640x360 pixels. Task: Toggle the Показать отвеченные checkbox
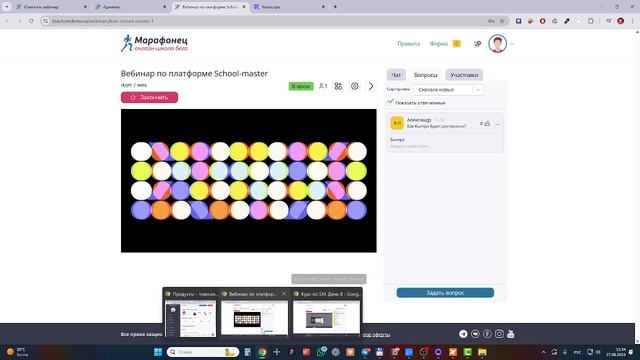pyautogui.click(x=390, y=102)
